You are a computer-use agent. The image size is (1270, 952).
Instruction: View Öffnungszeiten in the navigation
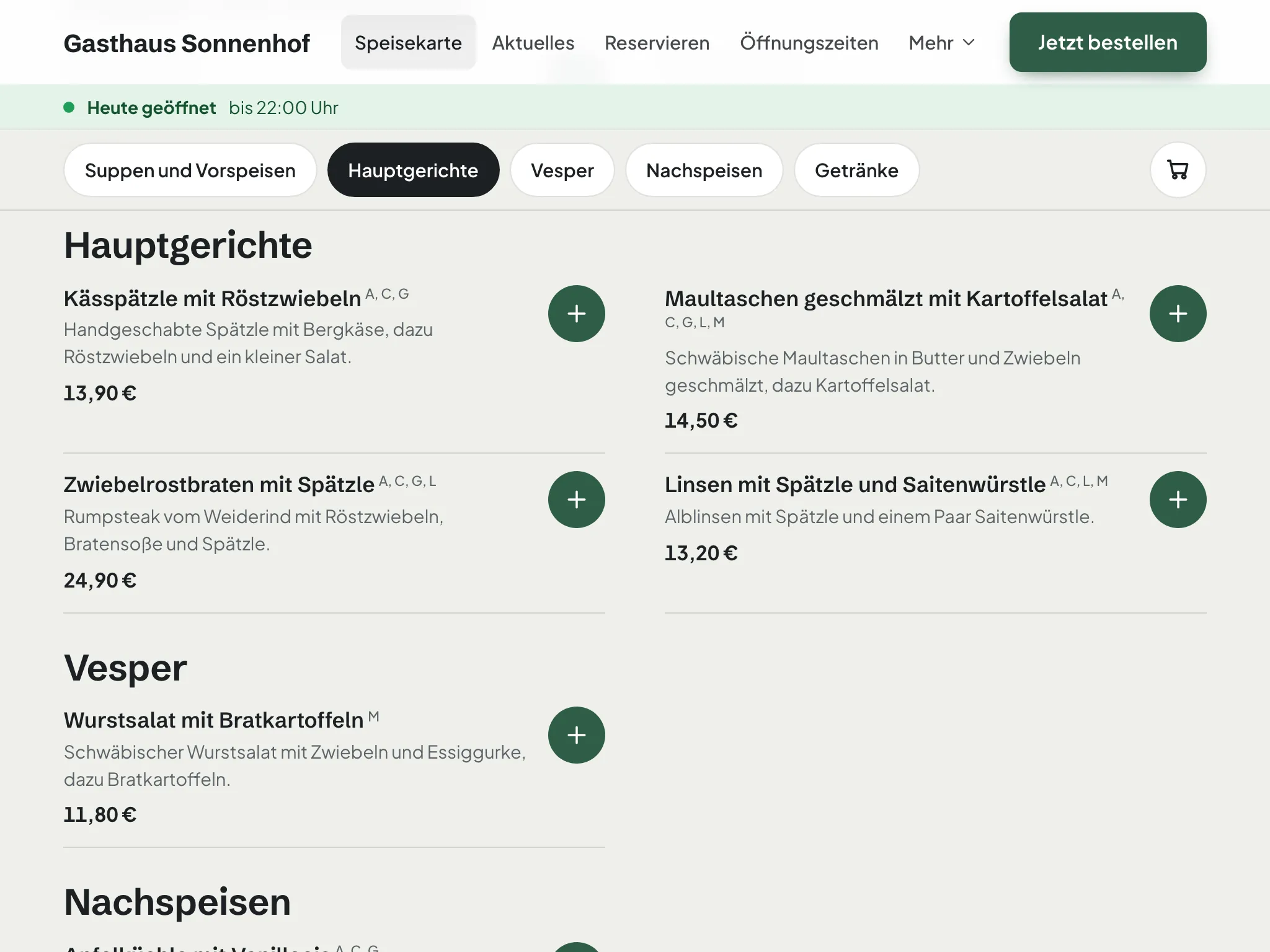tap(809, 43)
